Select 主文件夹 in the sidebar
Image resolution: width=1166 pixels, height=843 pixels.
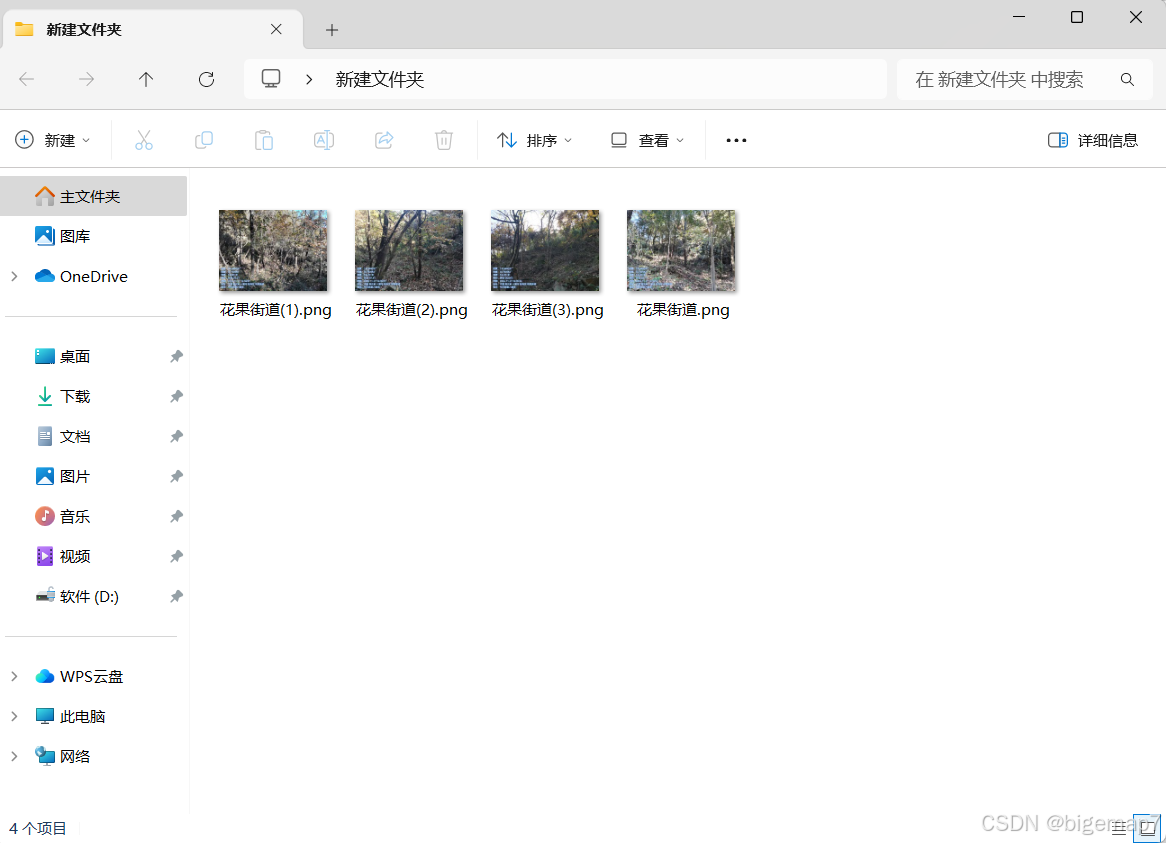(x=94, y=196)
